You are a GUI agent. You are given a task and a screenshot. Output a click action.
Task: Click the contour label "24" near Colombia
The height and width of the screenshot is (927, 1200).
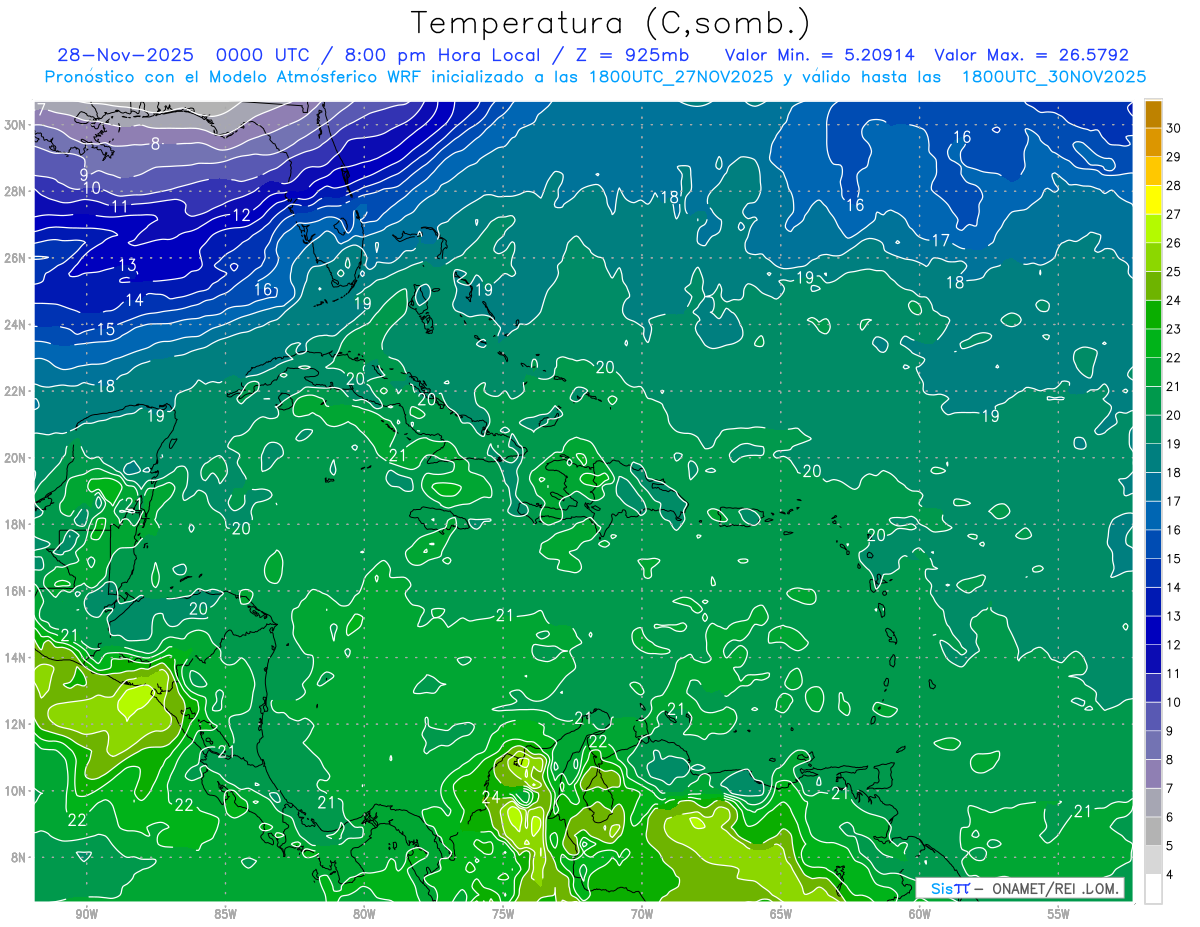pos(491,797)
